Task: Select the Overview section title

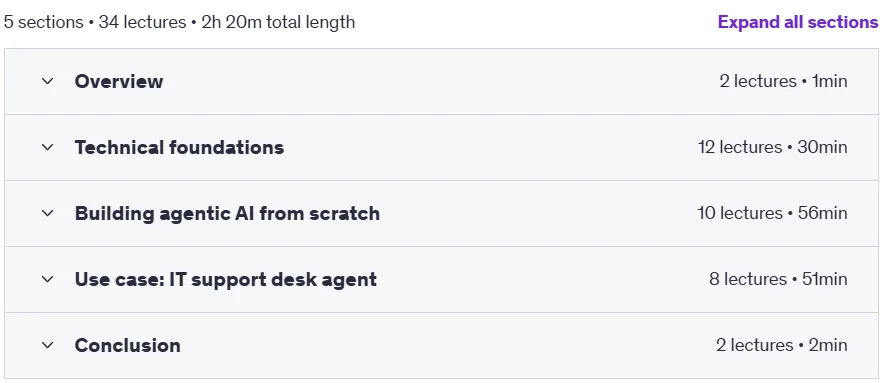Action: (119, 82)
